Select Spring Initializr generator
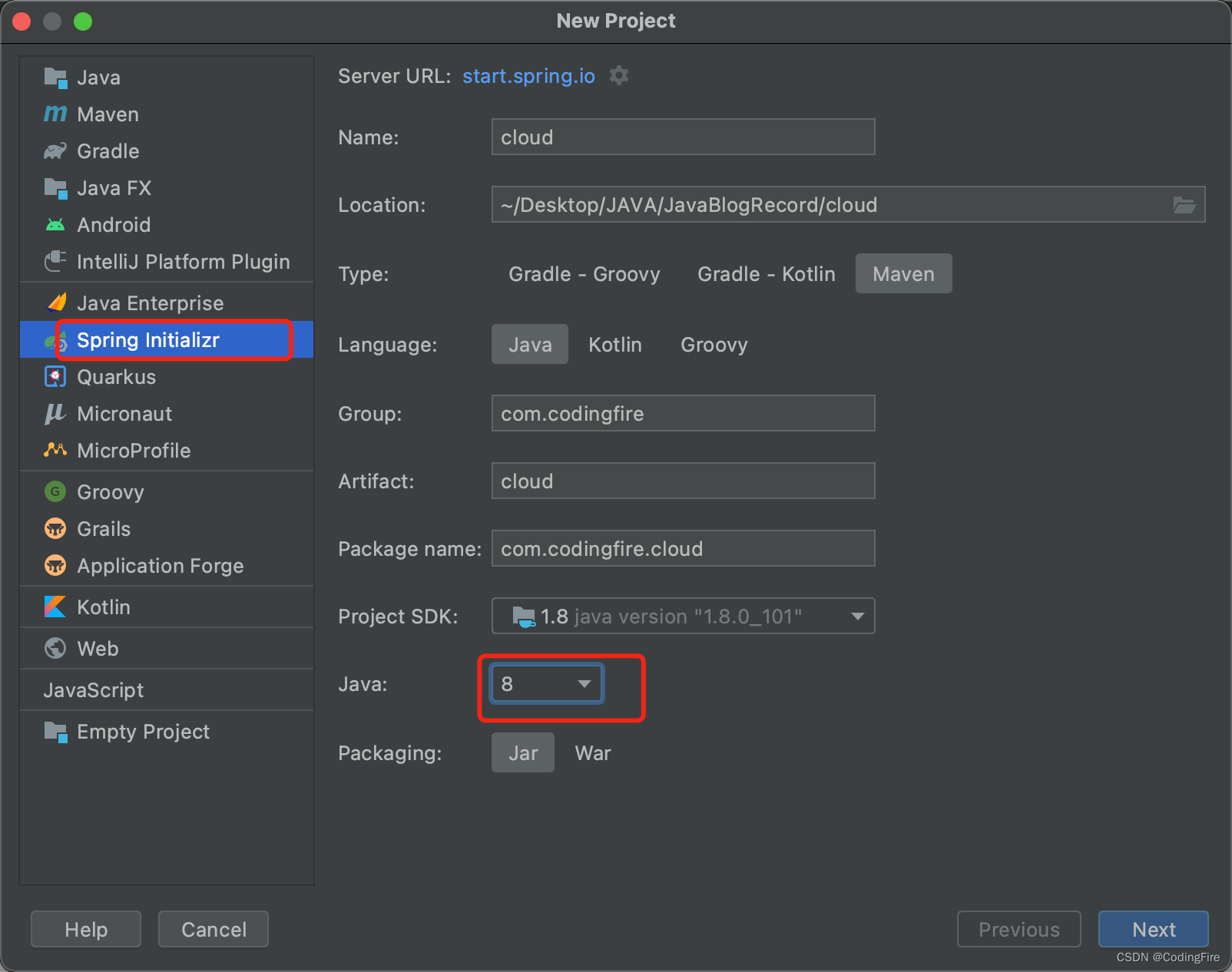 (167, 340)
